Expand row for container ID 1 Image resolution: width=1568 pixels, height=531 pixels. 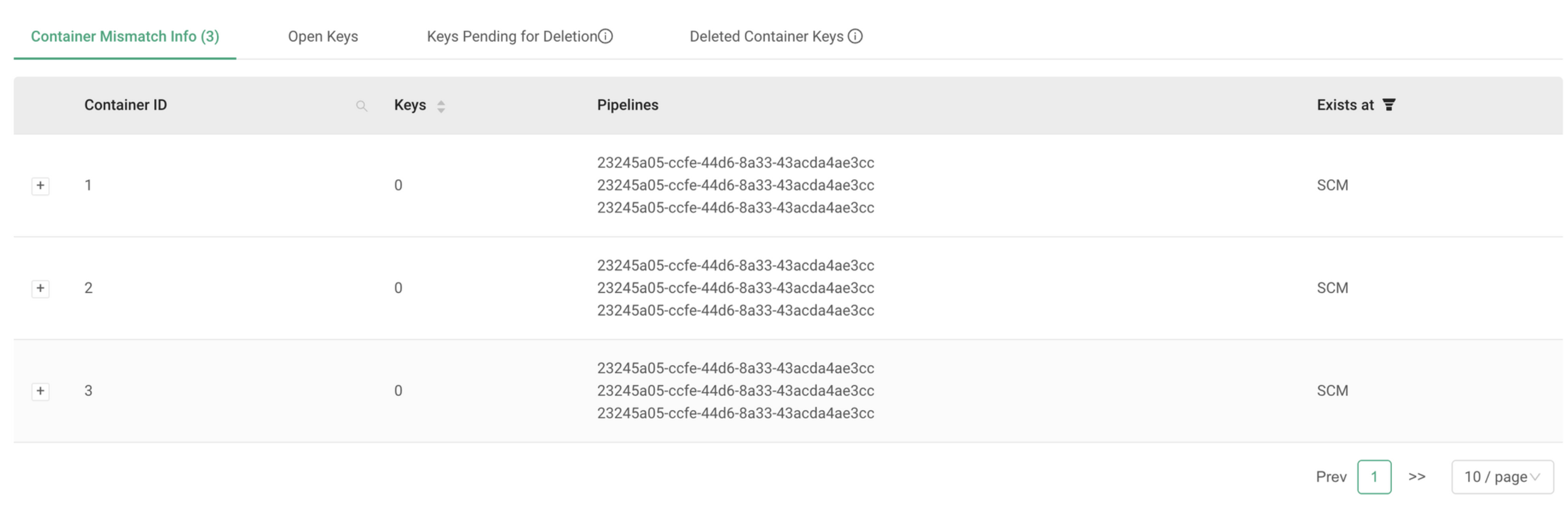[x=40, y=185]
